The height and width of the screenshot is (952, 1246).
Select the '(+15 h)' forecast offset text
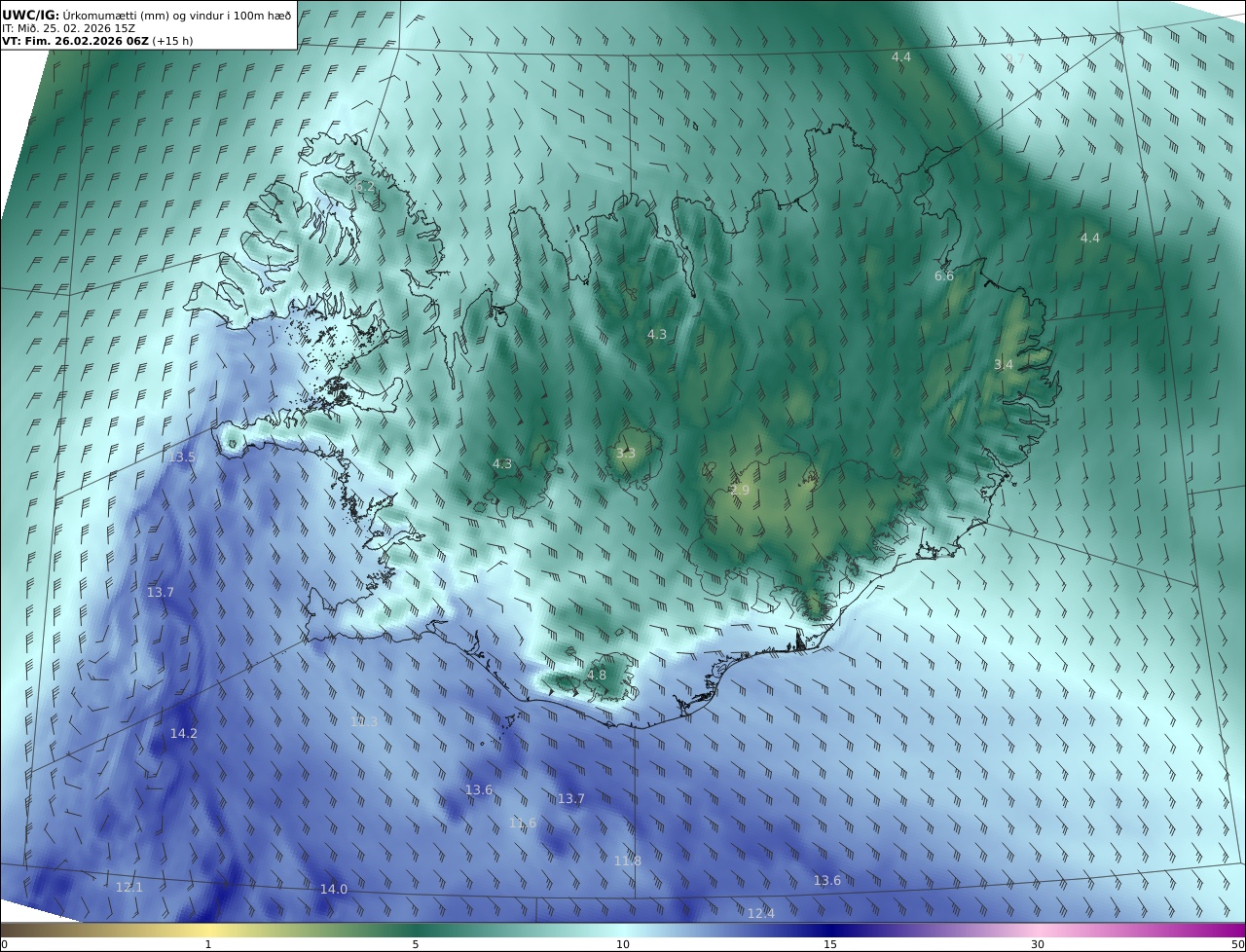172,41
